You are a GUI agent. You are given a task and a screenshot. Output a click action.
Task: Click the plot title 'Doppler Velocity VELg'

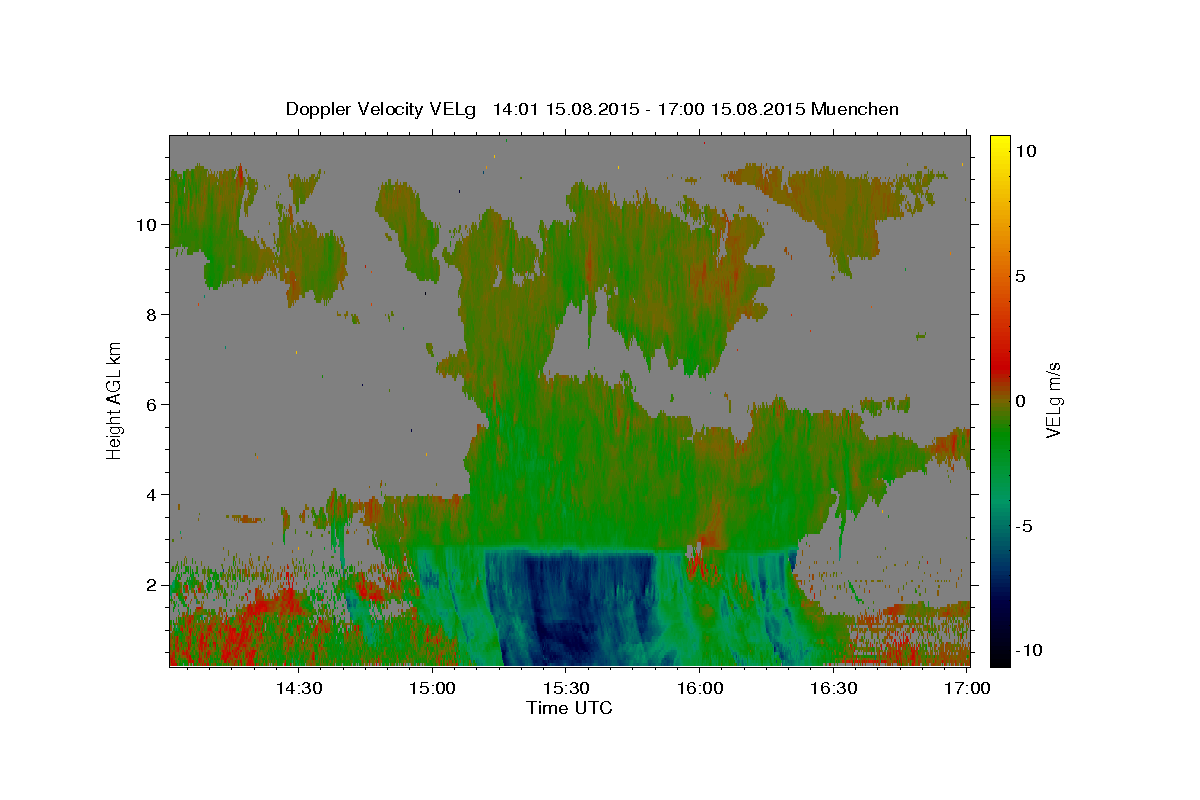[381, 109]
